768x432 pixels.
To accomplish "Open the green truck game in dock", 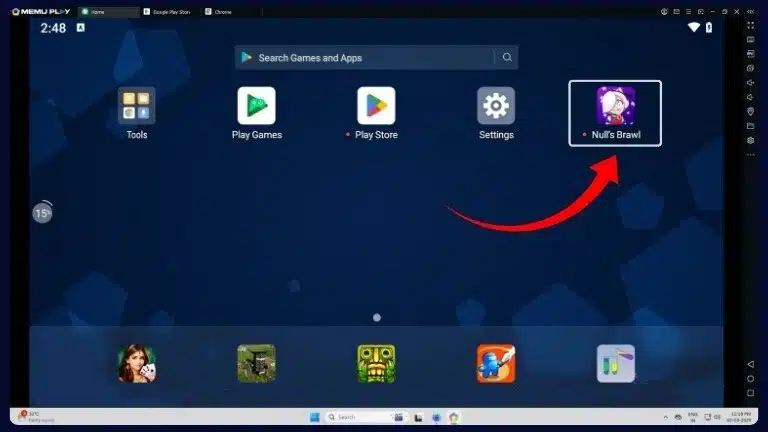I will point(256,363).
